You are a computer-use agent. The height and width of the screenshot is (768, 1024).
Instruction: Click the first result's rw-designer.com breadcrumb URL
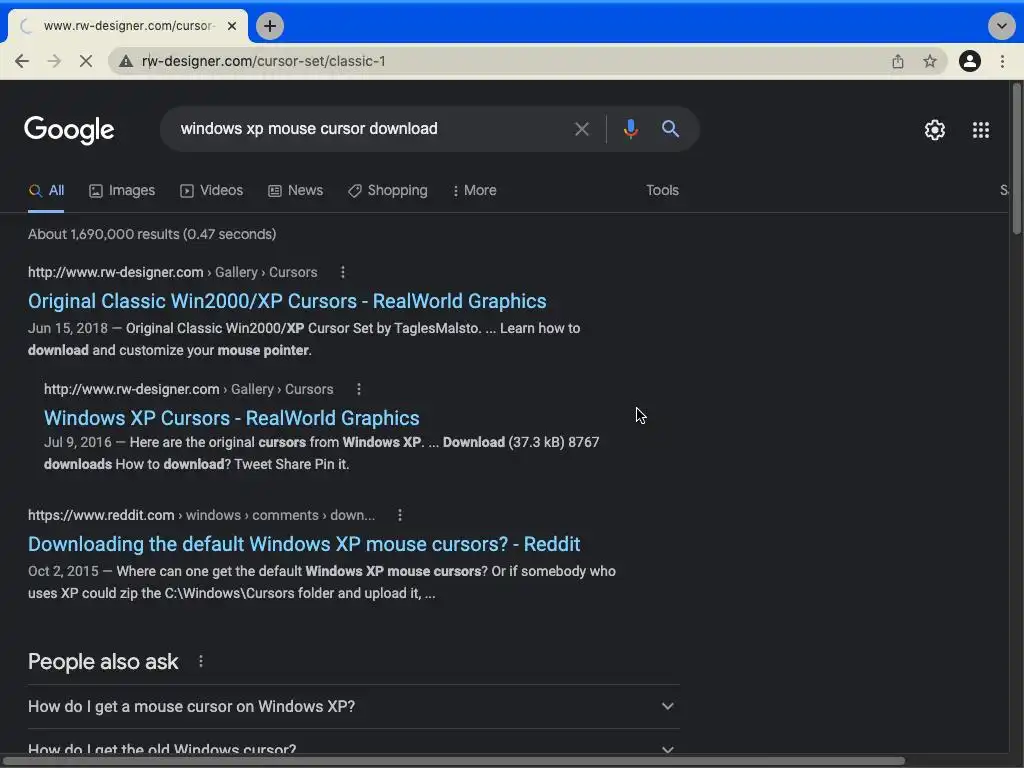(x=116, y=272)
